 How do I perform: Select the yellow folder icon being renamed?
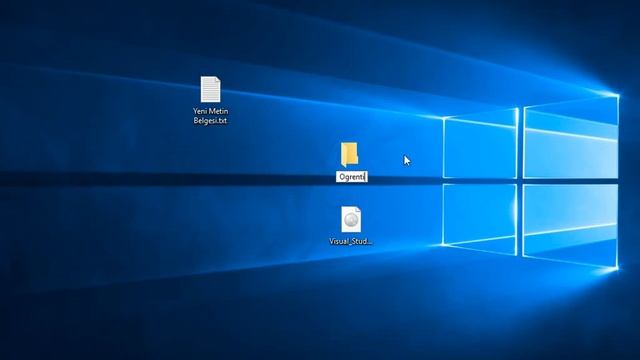coord(350,154)
